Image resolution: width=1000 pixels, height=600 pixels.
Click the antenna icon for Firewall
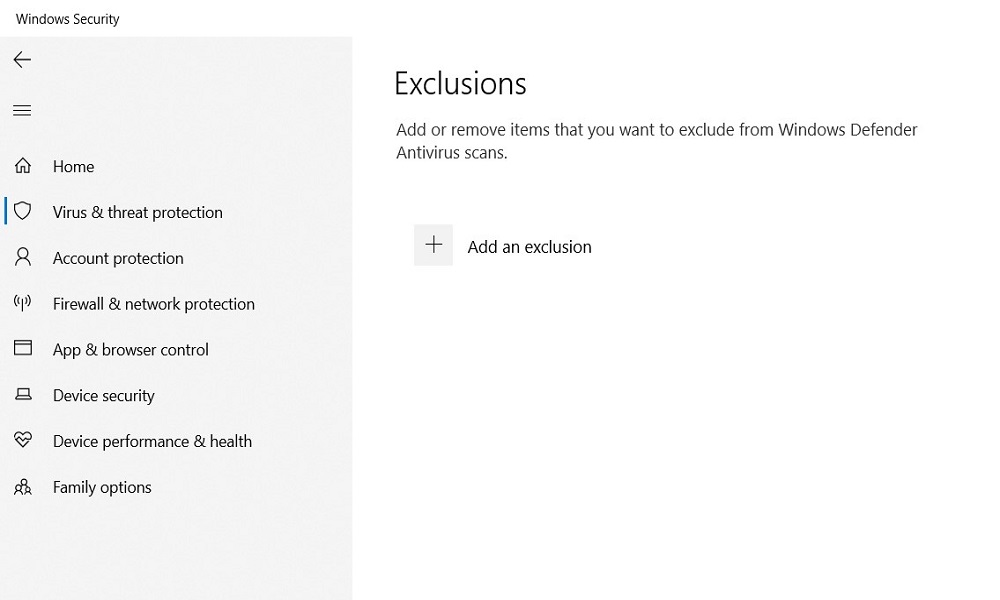click(23, 303)
